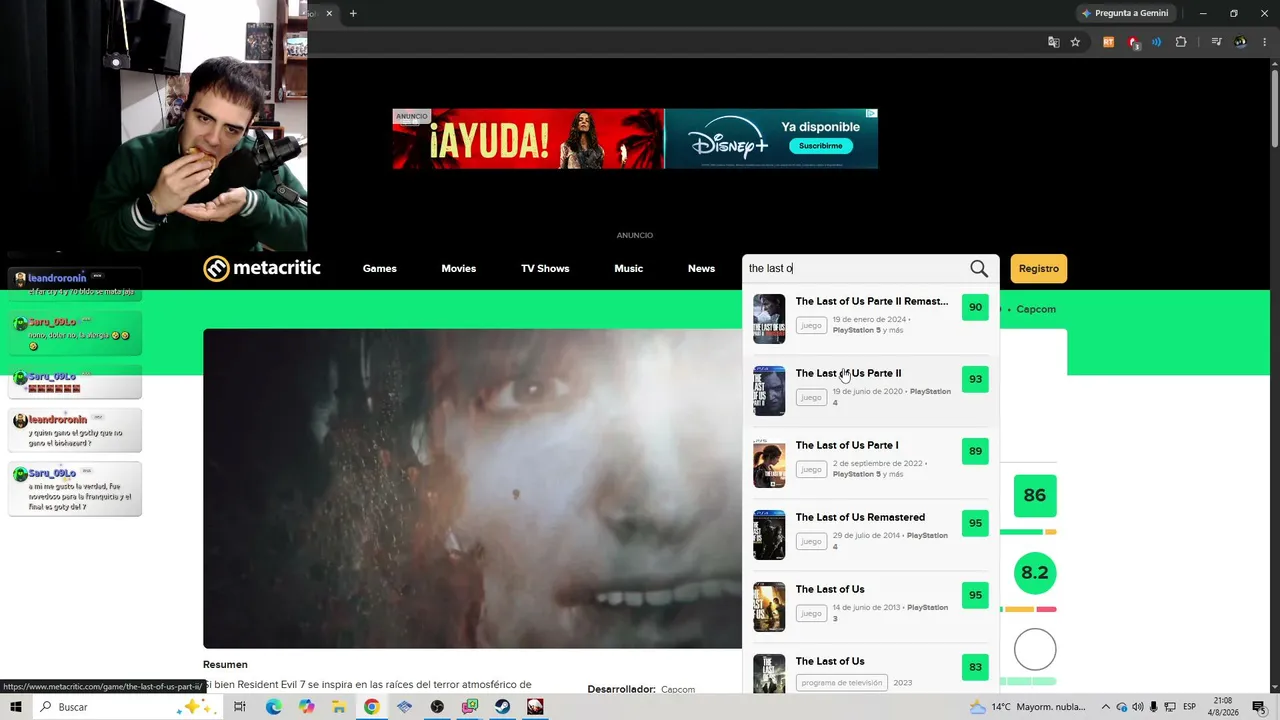Open Task View in the taskbar
Viewport: 1280px width, 720px height.
[x=240, y=707]
